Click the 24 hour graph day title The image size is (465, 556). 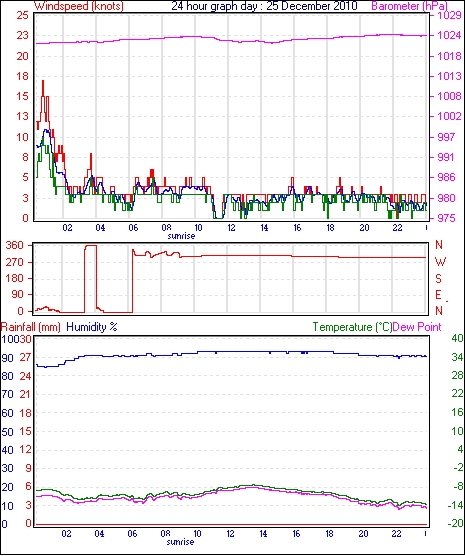265,6
